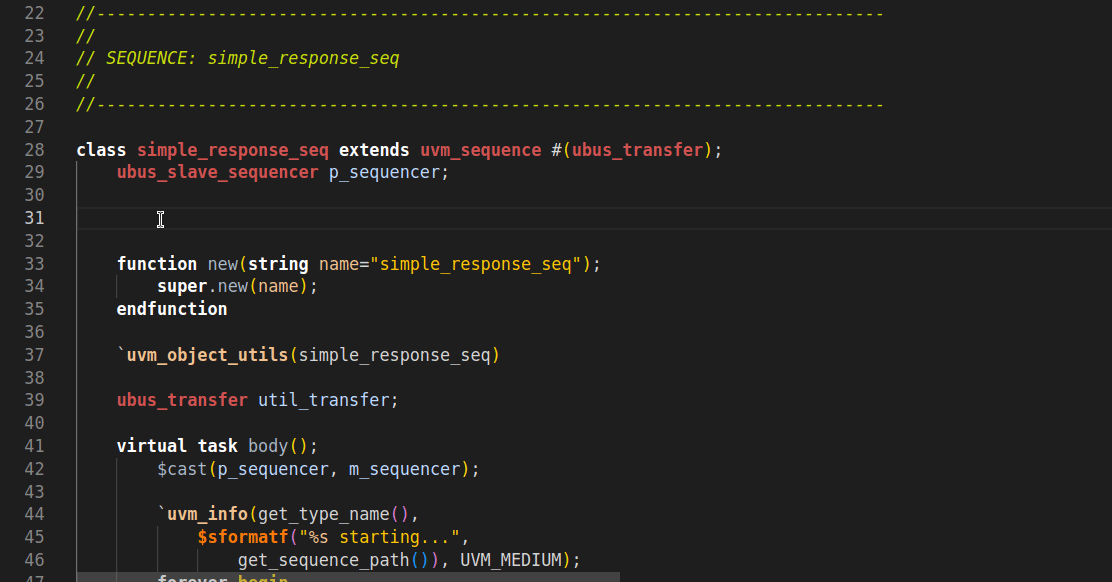This screenshot has width=1112, height=582.
Task: Select the function keyword on line 33
Action: click(x=156, y=263)
